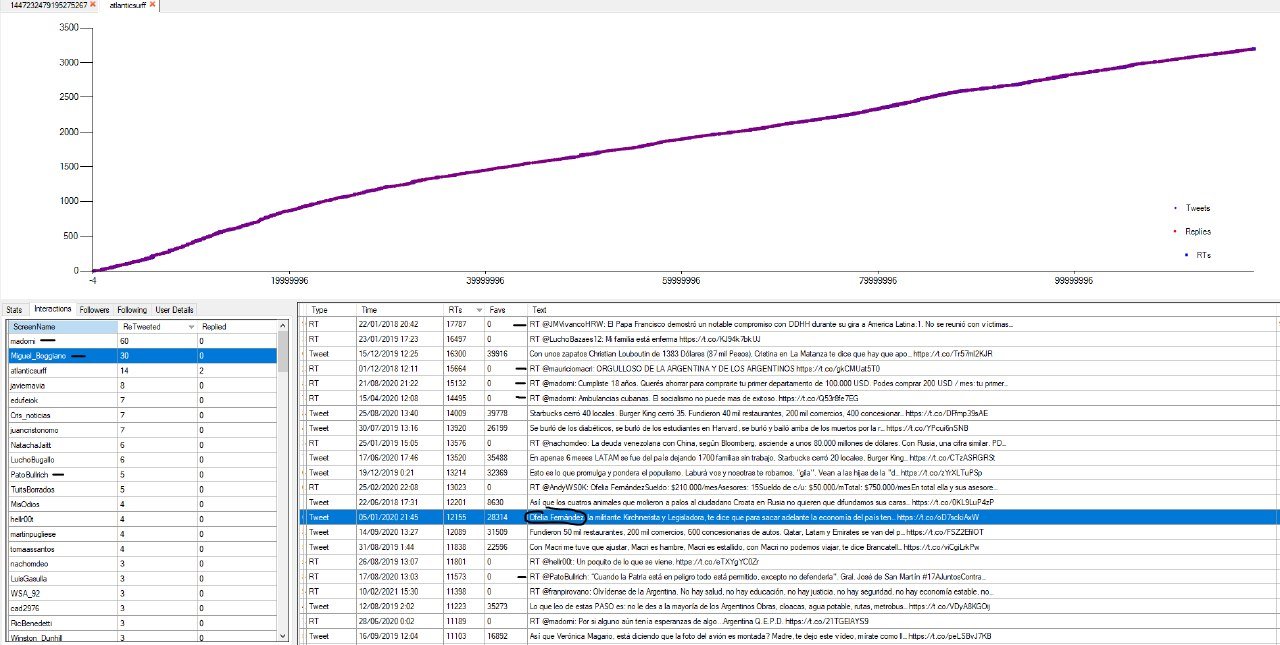Viewport: 1280px width, 645px height.
Task: Open the Followers tab
Action: tap(95, 310)
